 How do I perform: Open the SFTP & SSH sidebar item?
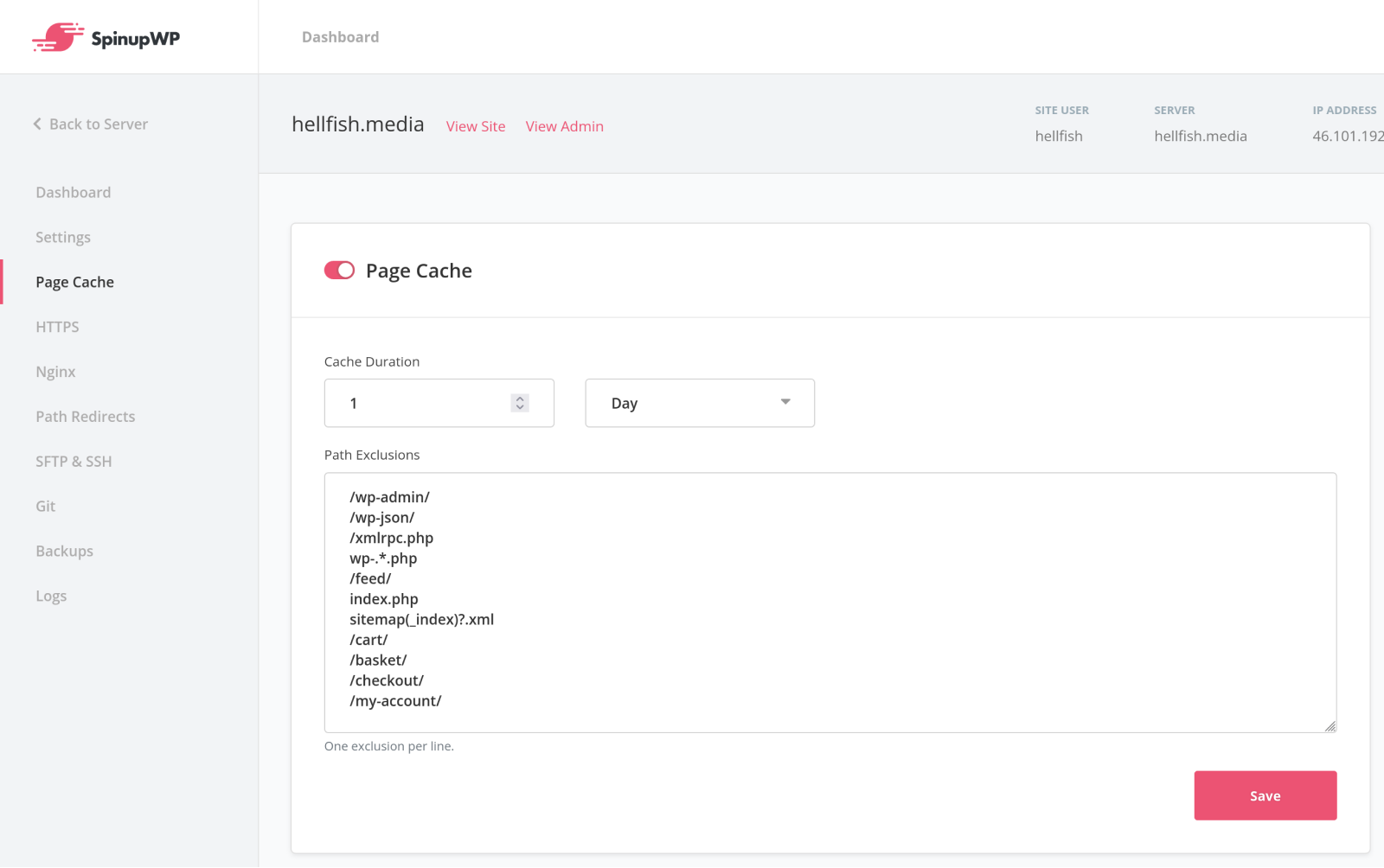coord(74,462)
